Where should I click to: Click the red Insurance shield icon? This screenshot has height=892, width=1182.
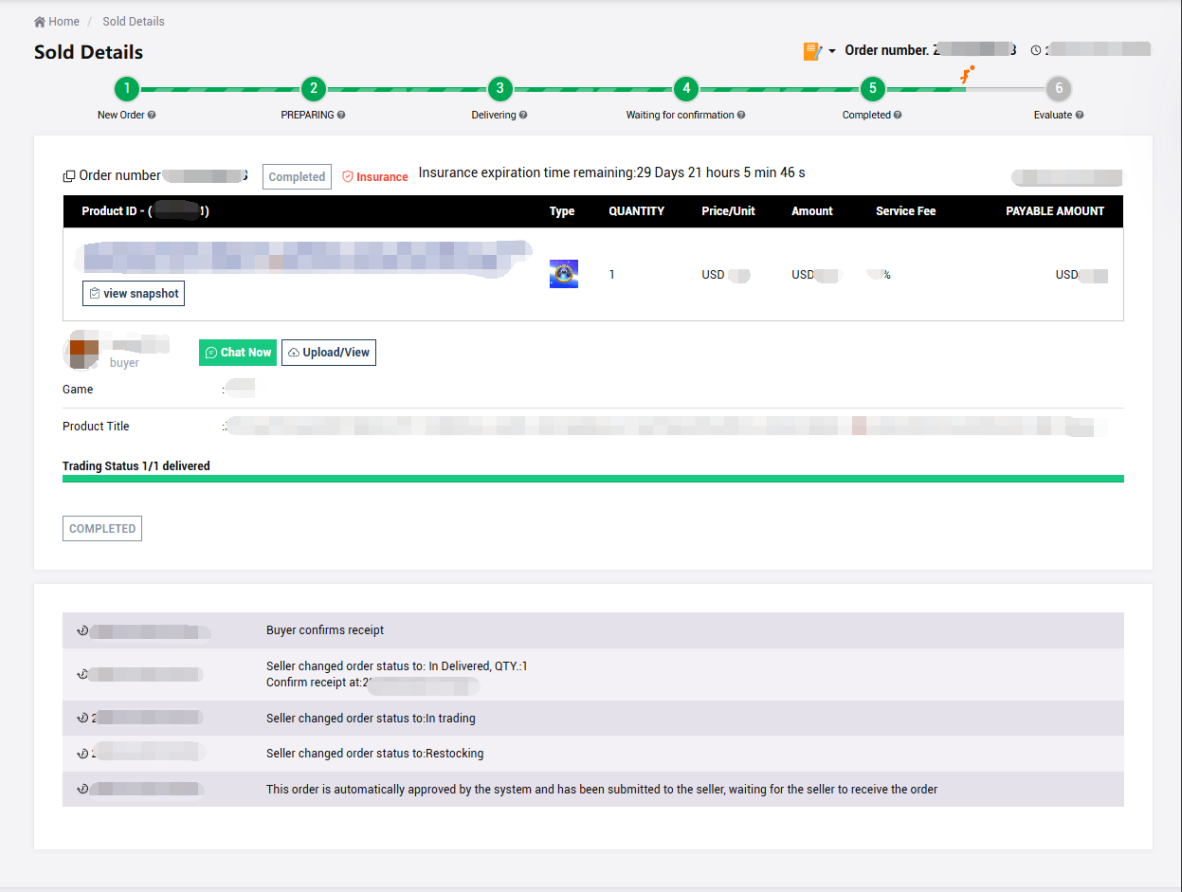click(348, 177)
